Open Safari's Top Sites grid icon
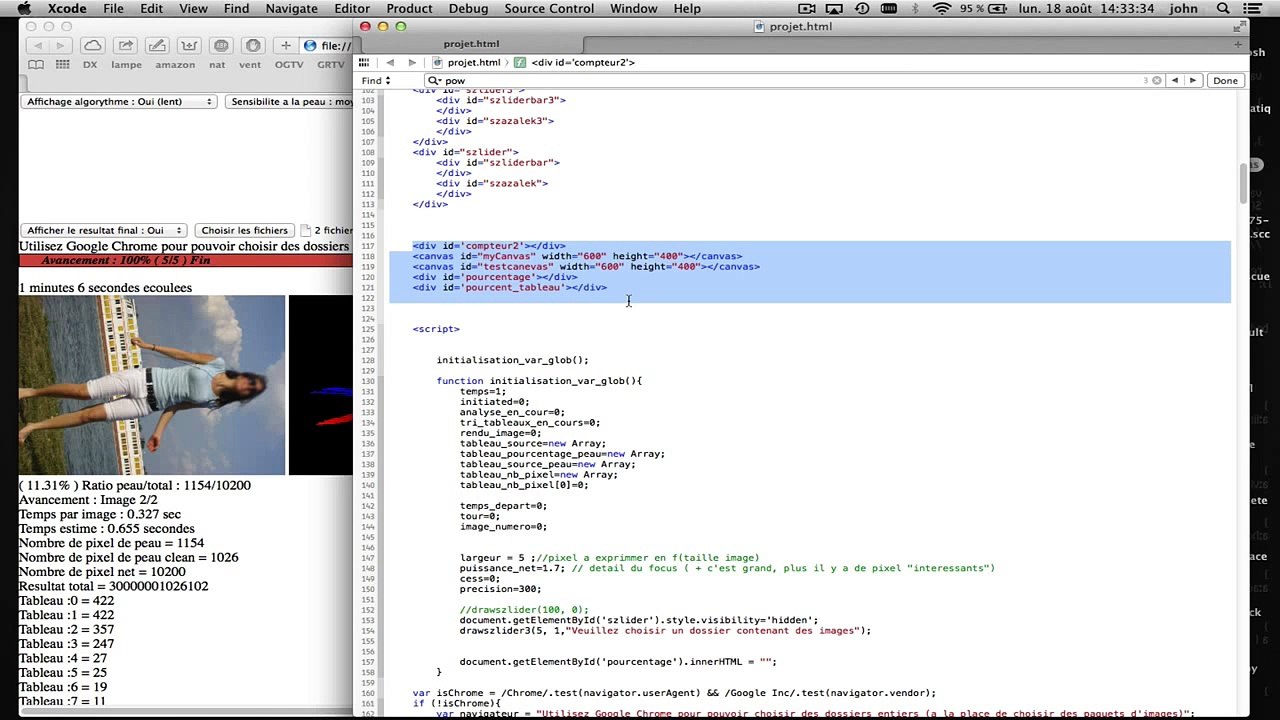 point(62,65)
